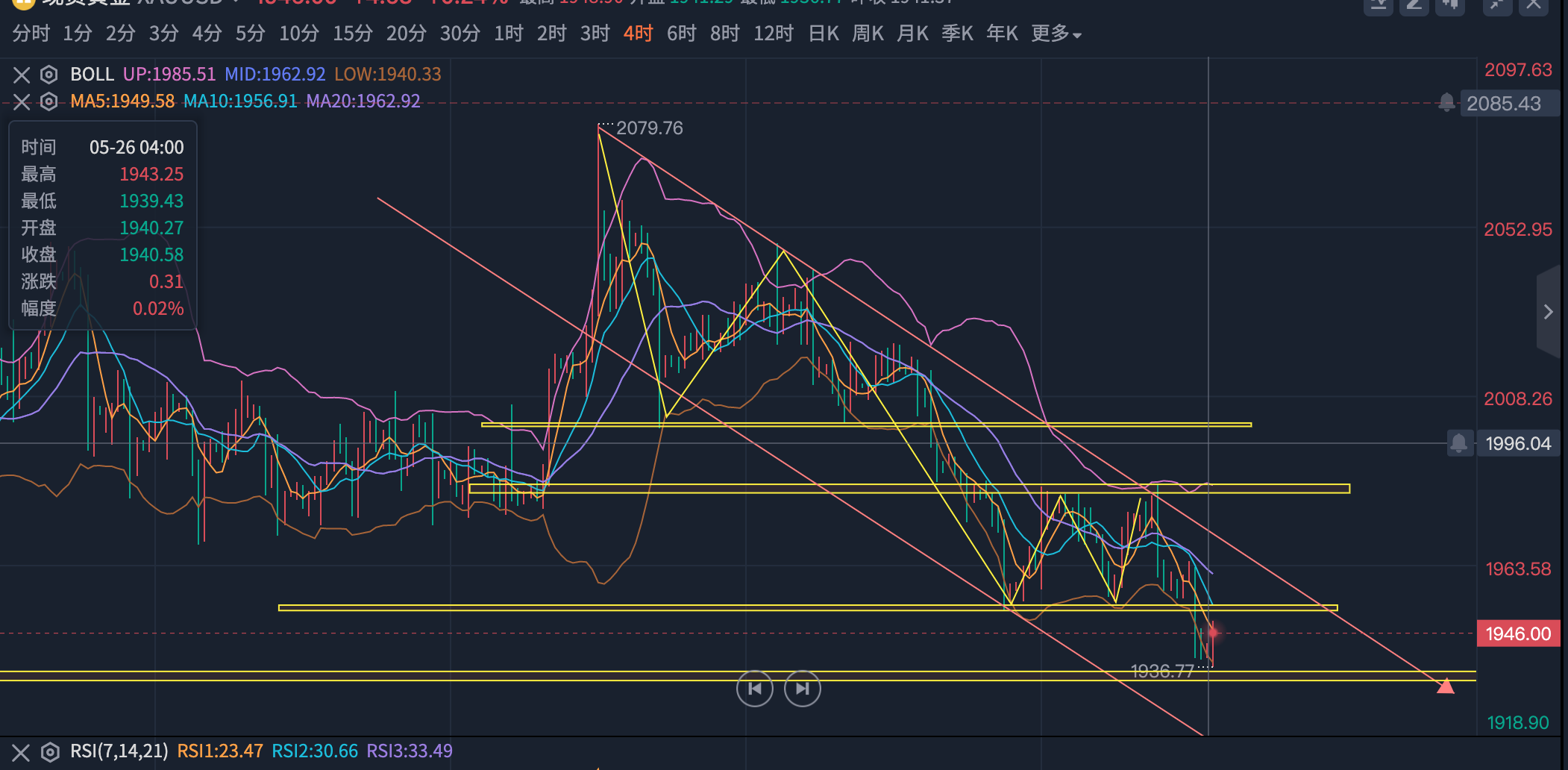1568x770 pixels.
Task: Switch to 年K yearly chart
Action: (x=1002, y=34)
